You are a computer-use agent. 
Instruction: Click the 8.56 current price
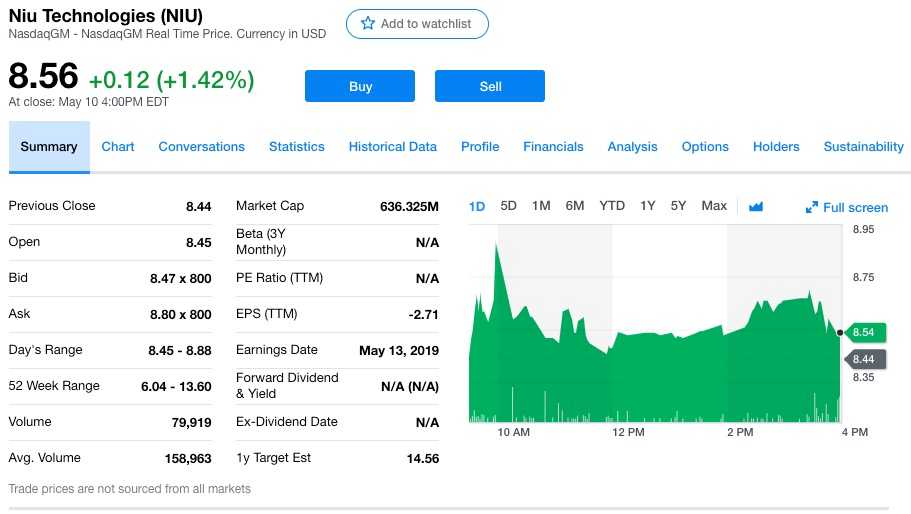point(44,76)
